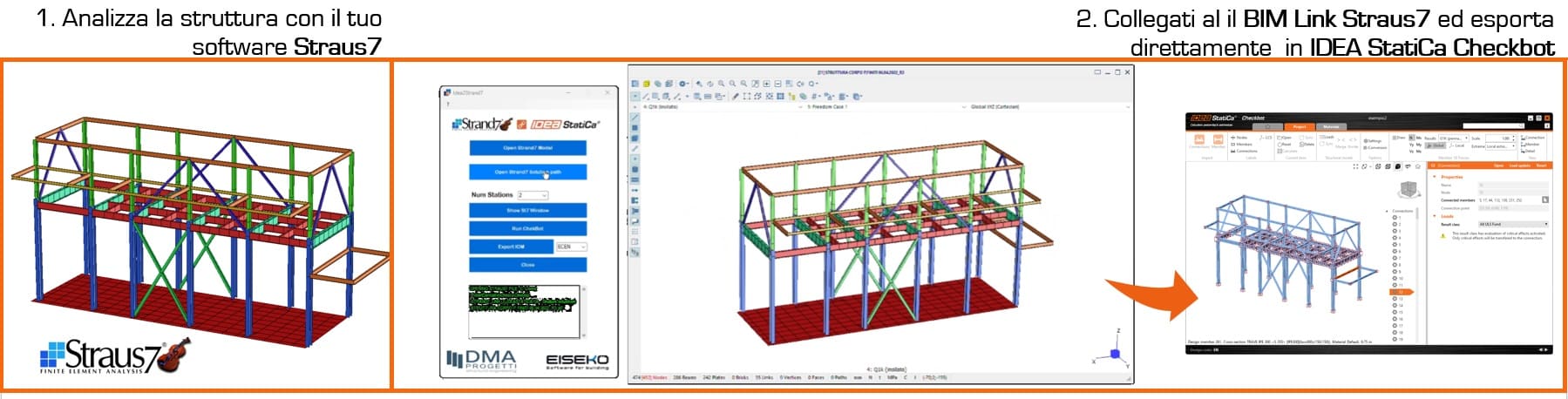Toggle Members labels in Checkbot ribbon
Image resolution: width=1568 pixels, height=399 pixels.
coord(1241,145)
